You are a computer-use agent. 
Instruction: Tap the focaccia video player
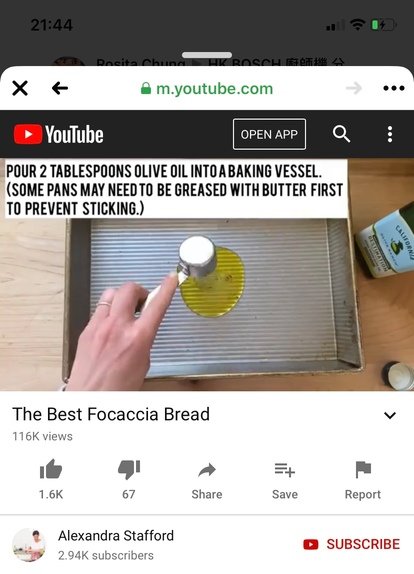pos(207,275)
